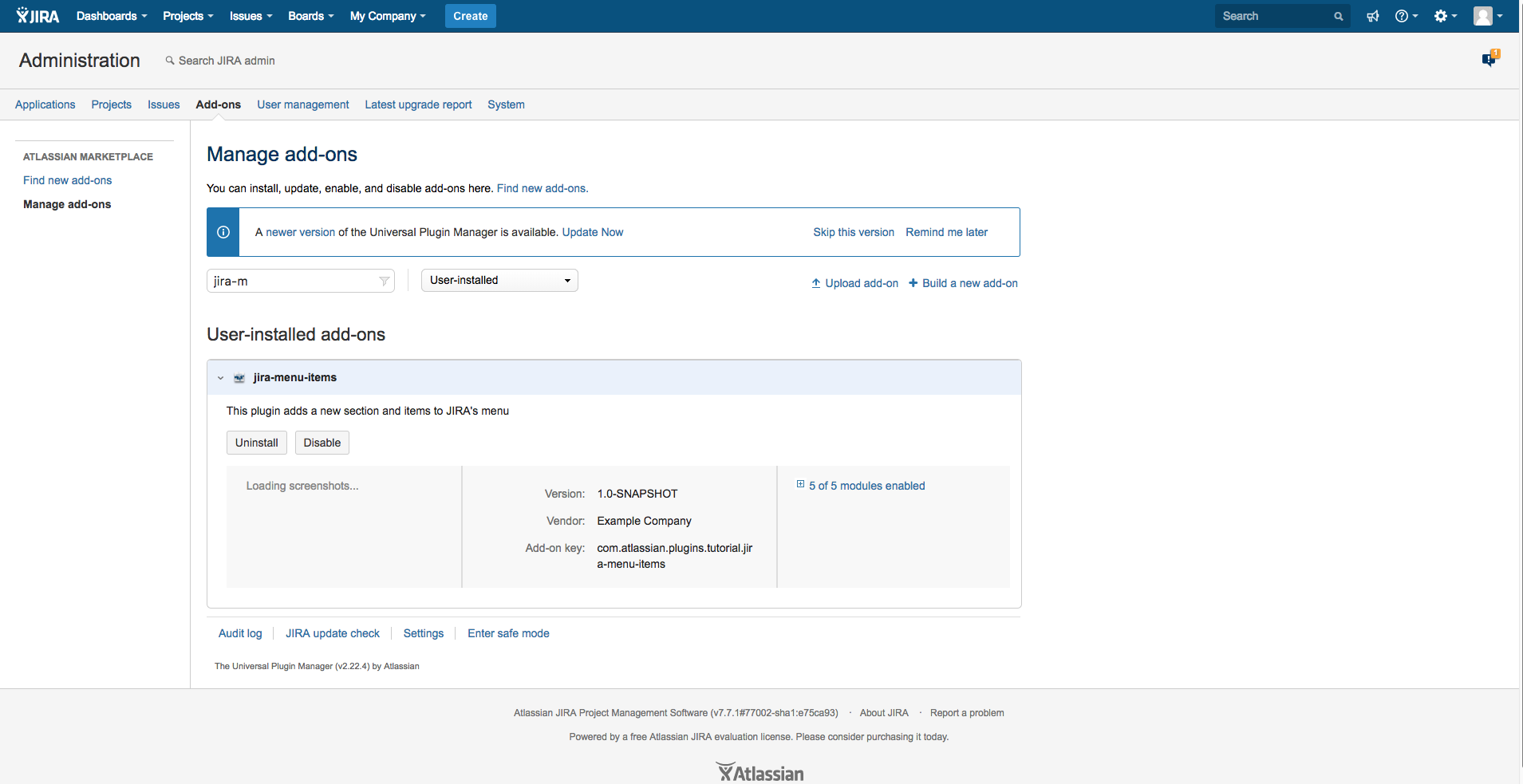Open the help question mark menu
The height and width of the screenshot is (784, 1523).
pyautogui.click(x=1406, y=16)
